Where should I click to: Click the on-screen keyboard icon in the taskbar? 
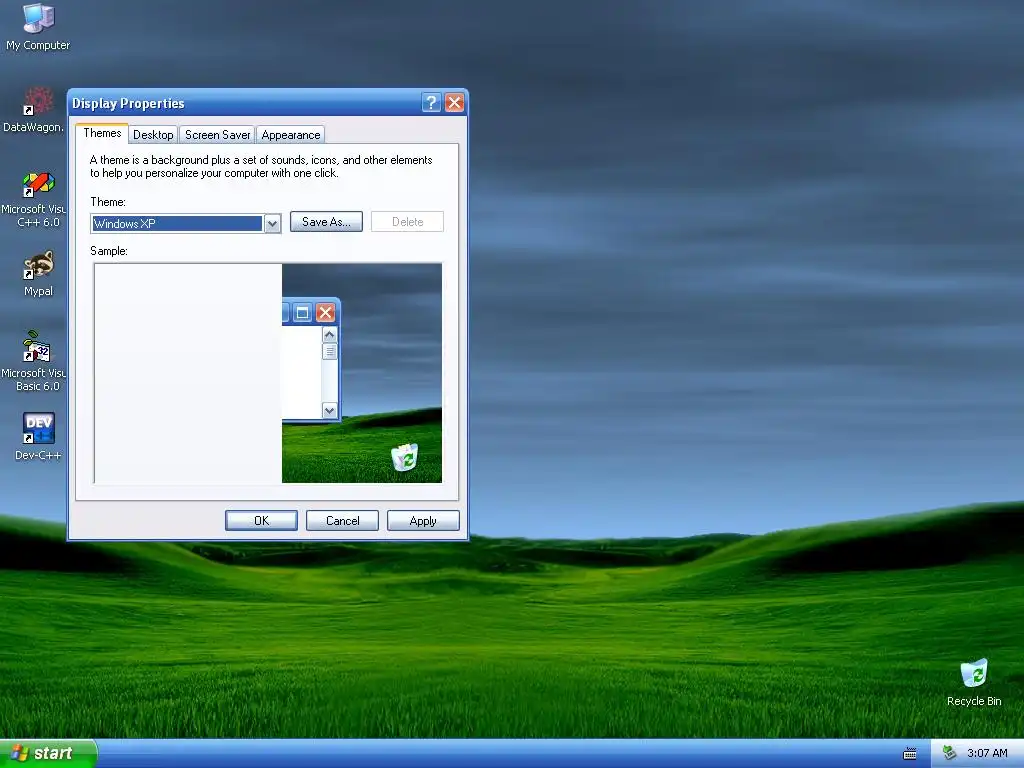[x=909, y=754]
